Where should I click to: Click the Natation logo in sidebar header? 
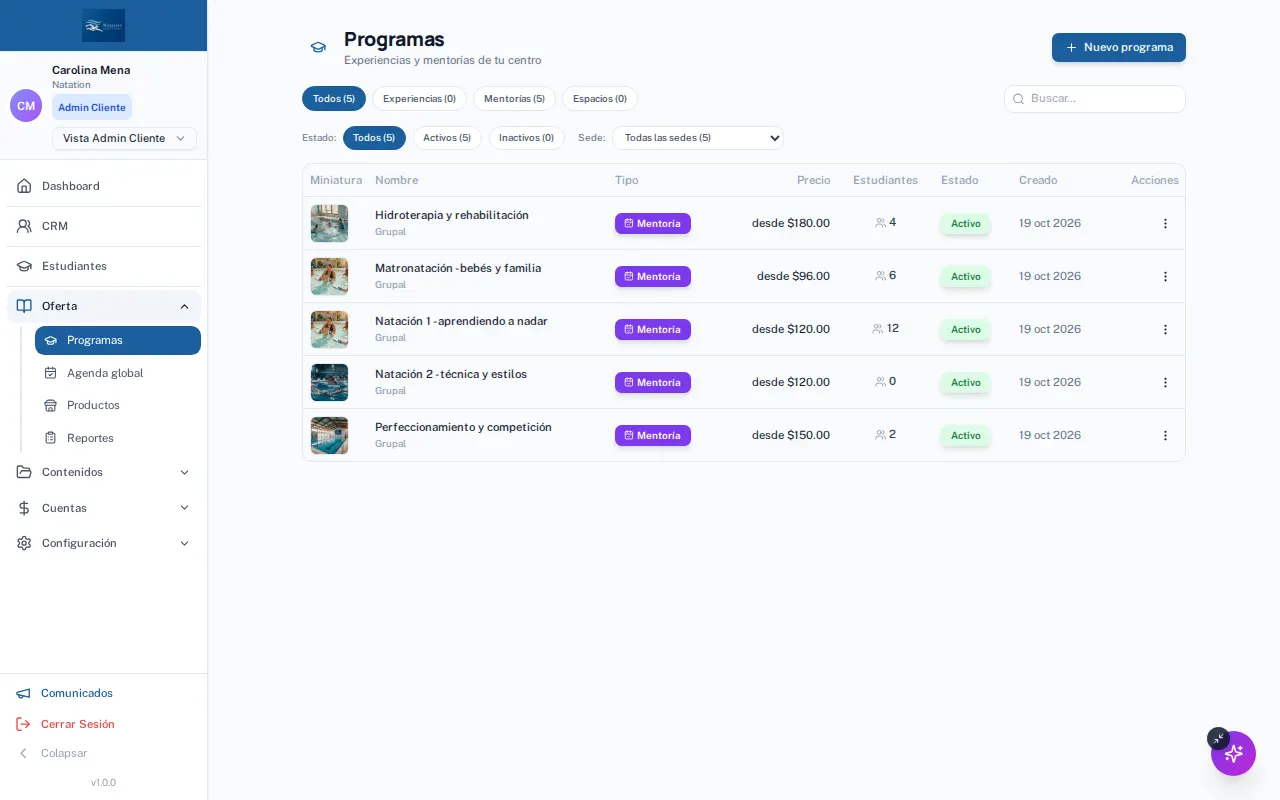point(104,25)
